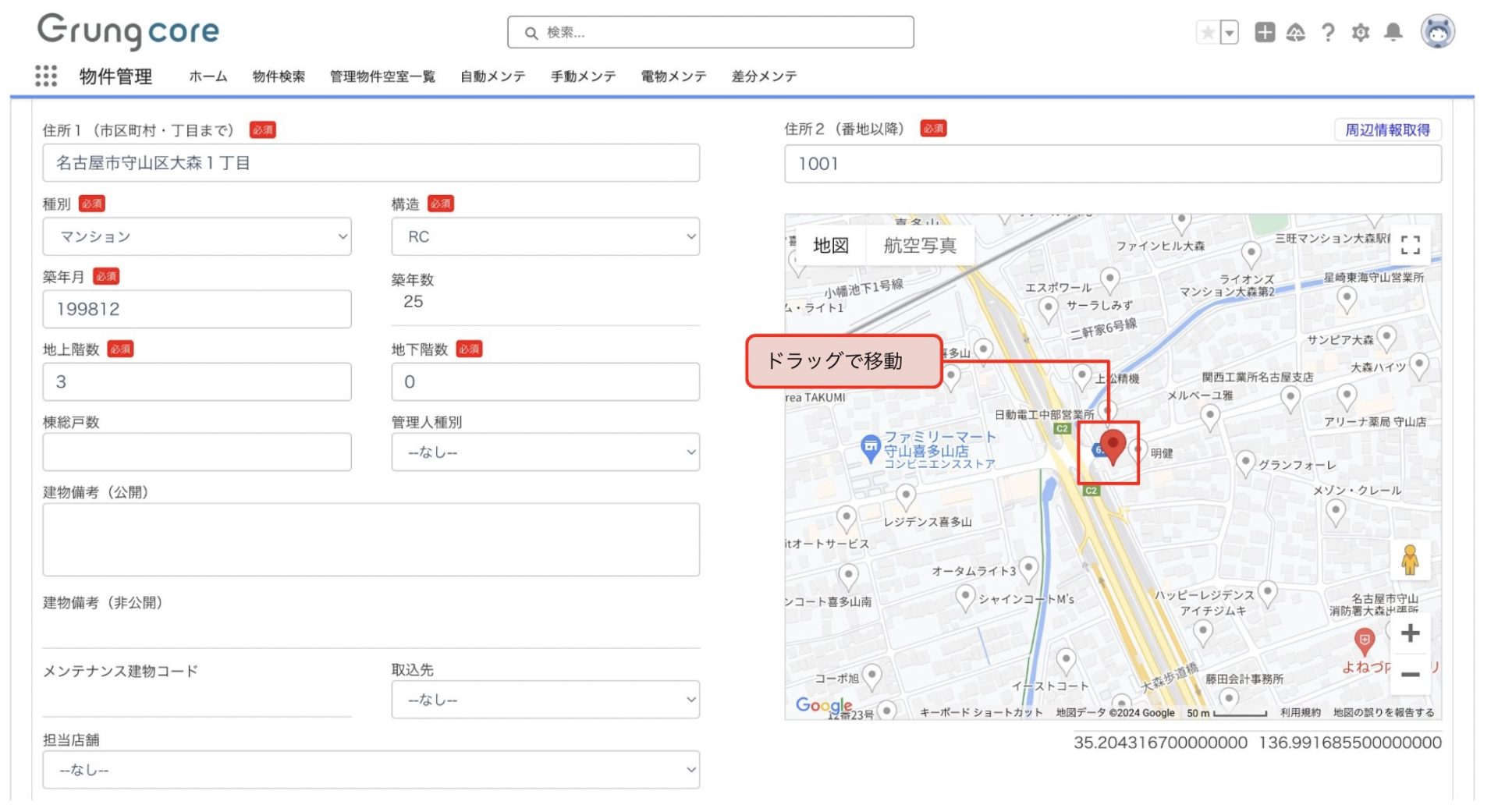
Task: Open the 利用規約 link on map
Action: pyautogui.click(x=1299, y=712)
